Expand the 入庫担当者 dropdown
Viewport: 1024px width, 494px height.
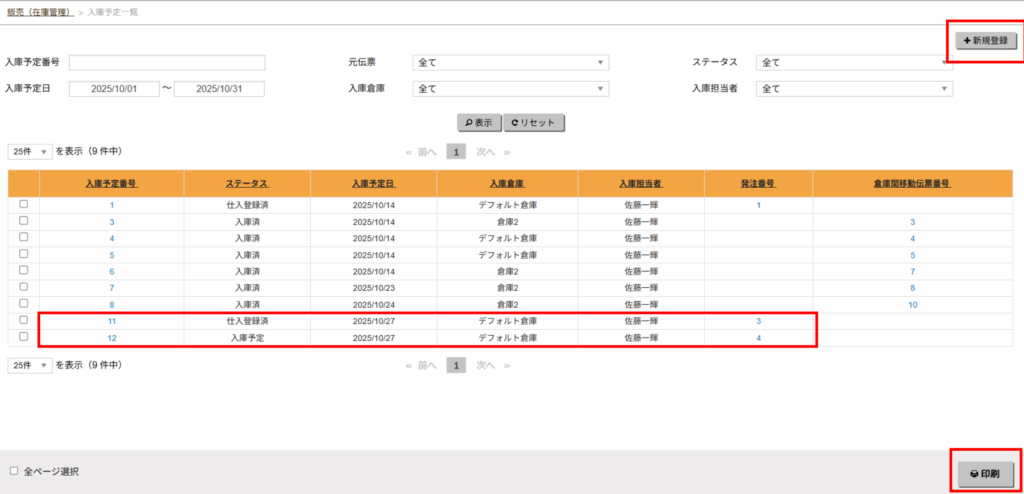(x=853, y=88)
